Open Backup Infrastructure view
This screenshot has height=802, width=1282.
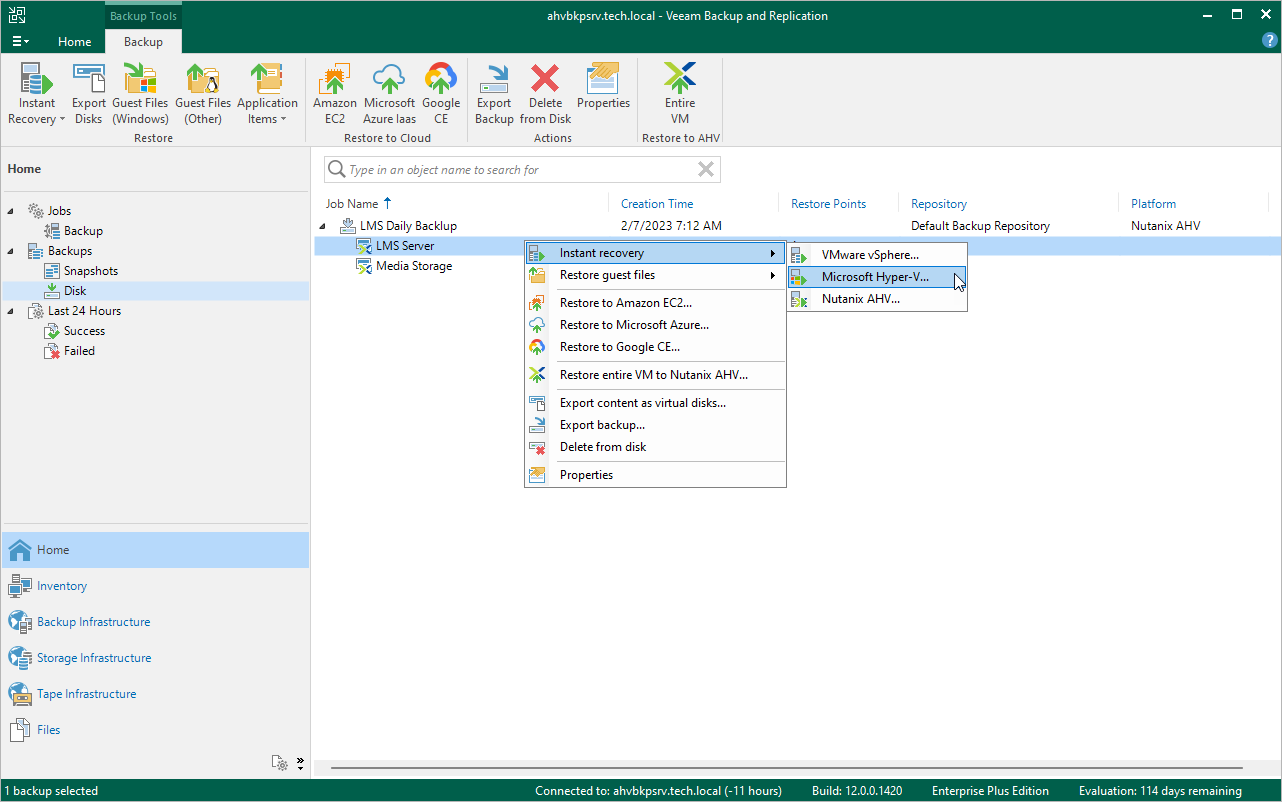[x=156, y=622]
